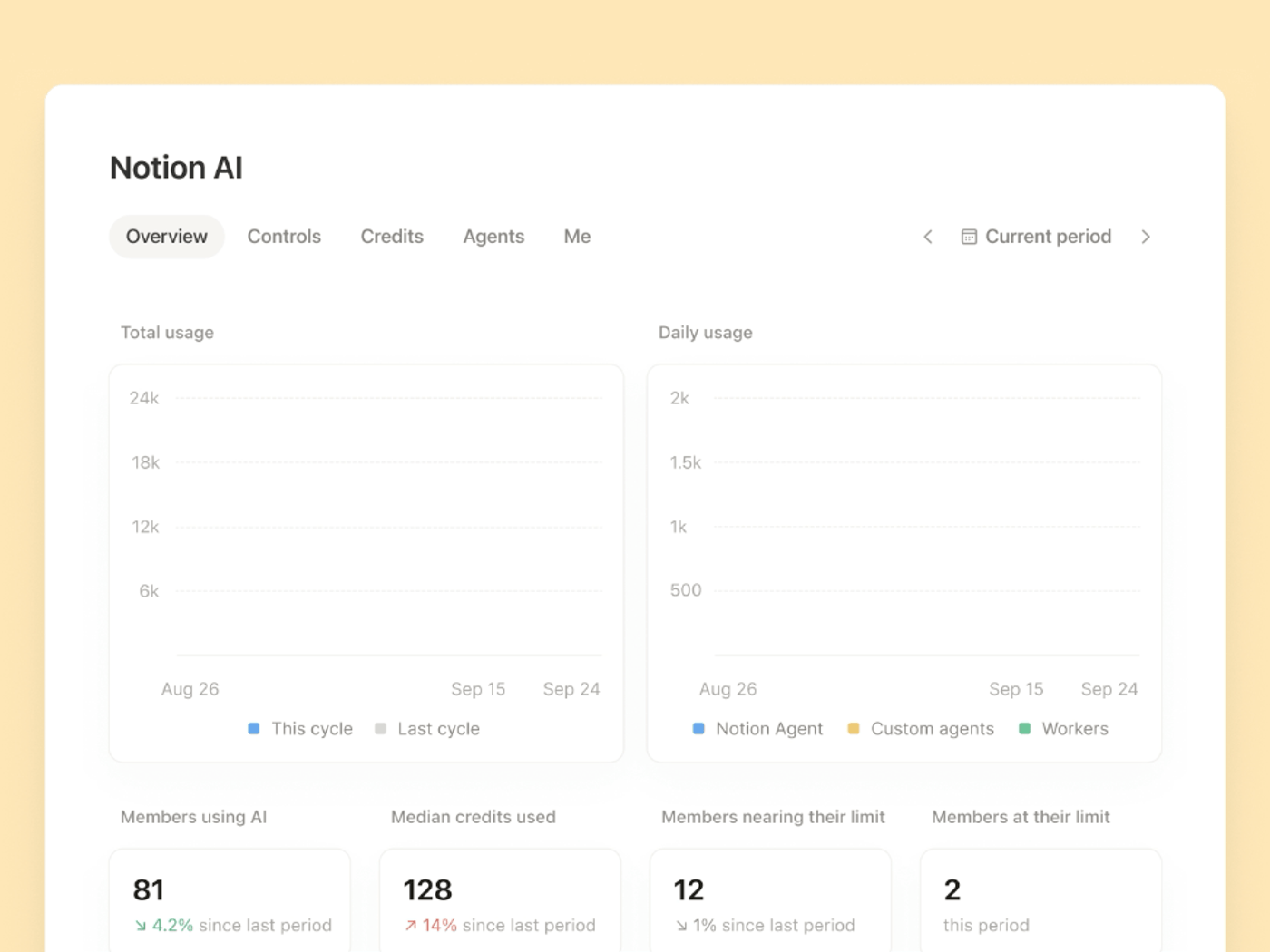The width and height of the screenshot is (1270, 952).
Task: Click the 'this period' text under 2
Action: pyautogui.click(x=986, y=926)
